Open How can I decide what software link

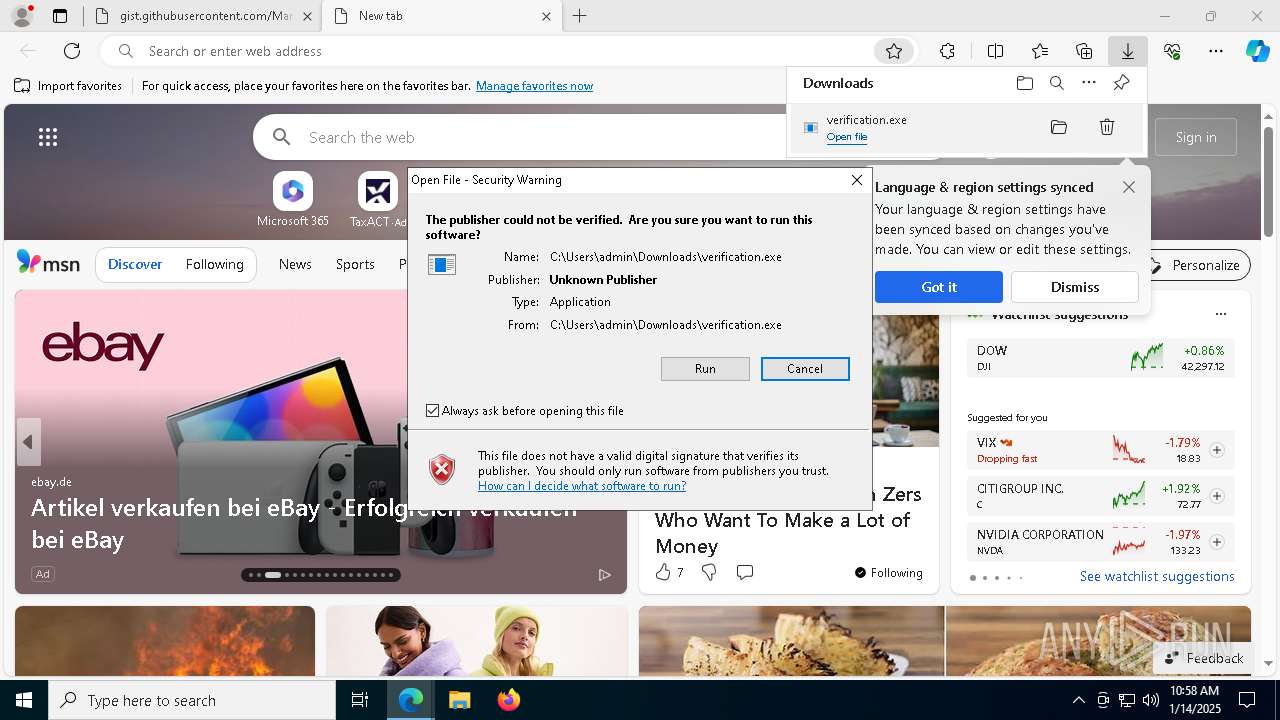tap(582, 486)
